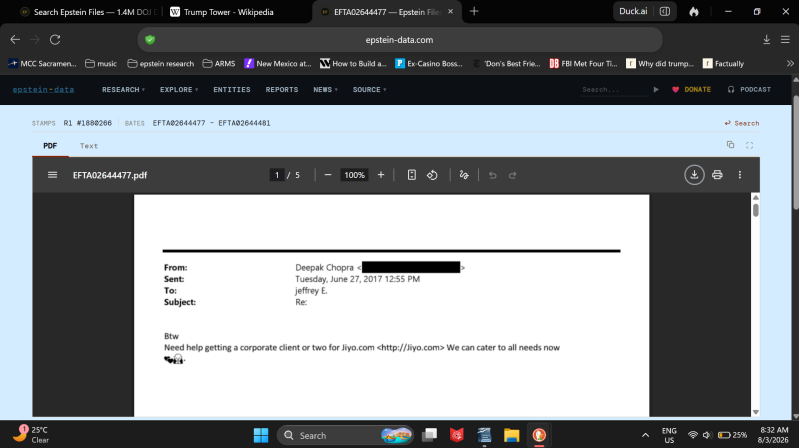Click the search submit arrow icon
The width and height of the screenshot is (799, 448).
pos(656,90)
